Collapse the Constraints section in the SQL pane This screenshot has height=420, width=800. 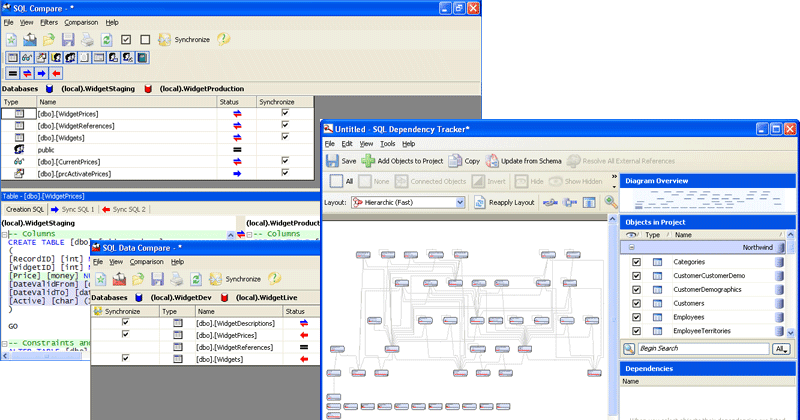coord(5,343)
